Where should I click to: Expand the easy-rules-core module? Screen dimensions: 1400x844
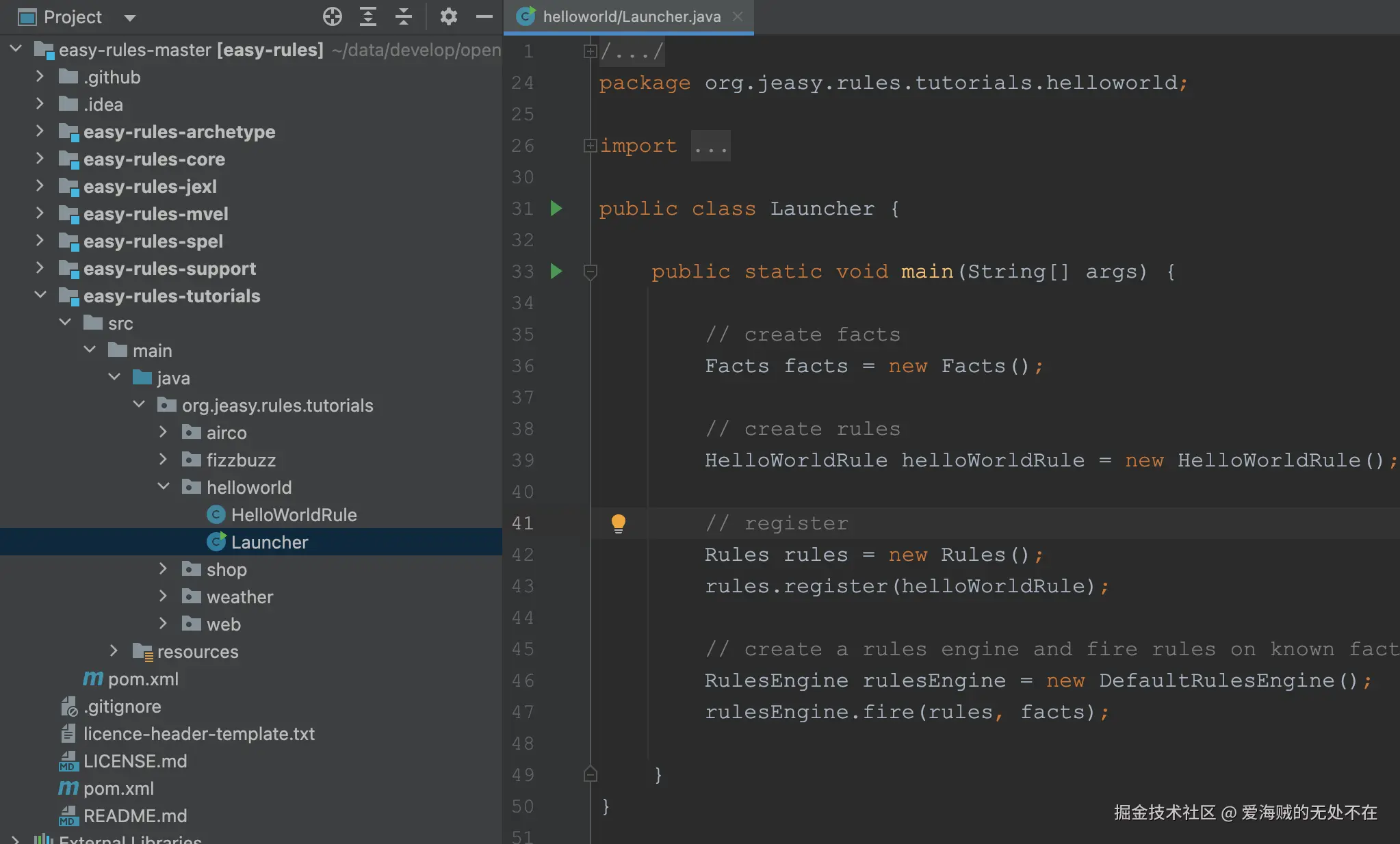tap(40, 158)
